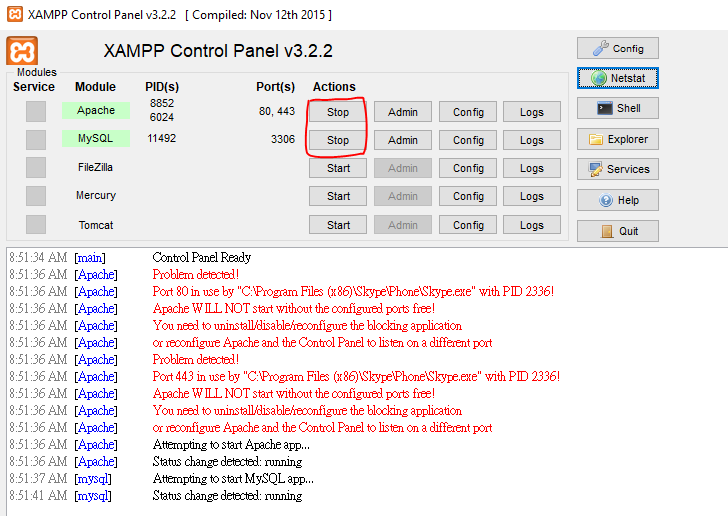Open Tomcat Config menu
Image resolution: width=728 pixels, height=516 pixels.
[468, 225]
